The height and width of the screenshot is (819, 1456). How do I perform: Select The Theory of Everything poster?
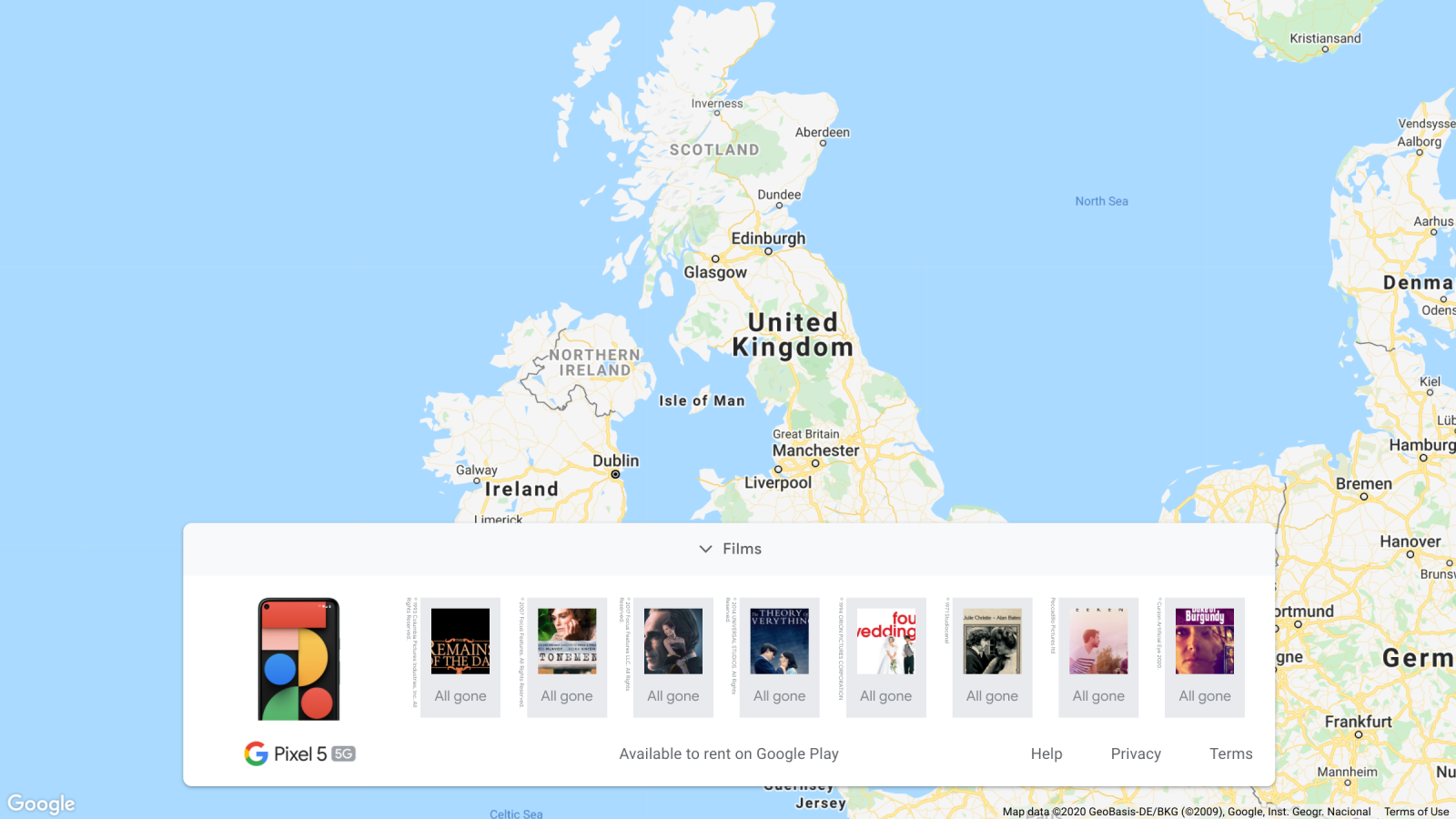point(780,642)
